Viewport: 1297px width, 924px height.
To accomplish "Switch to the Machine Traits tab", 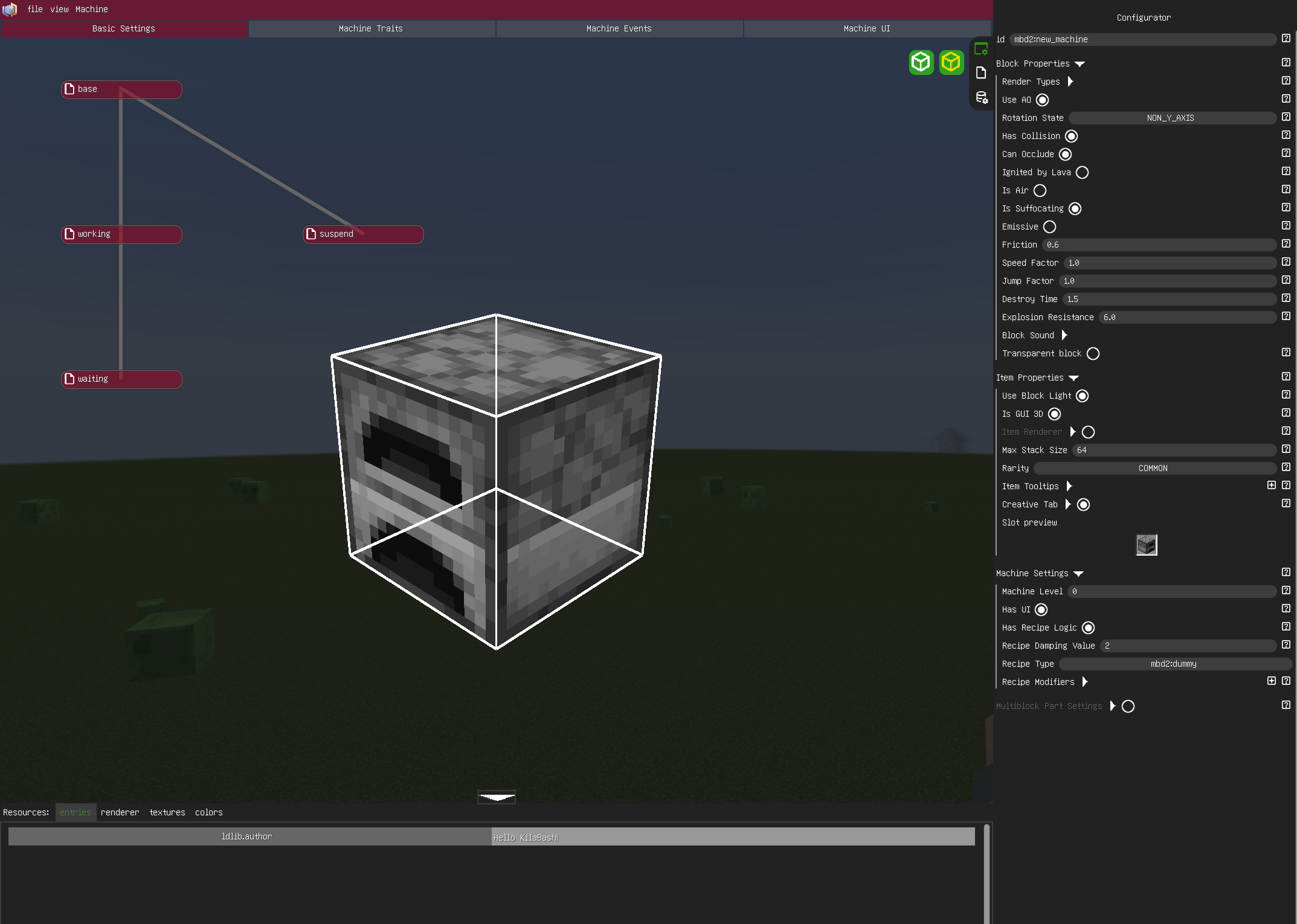I will pos(371,28).
